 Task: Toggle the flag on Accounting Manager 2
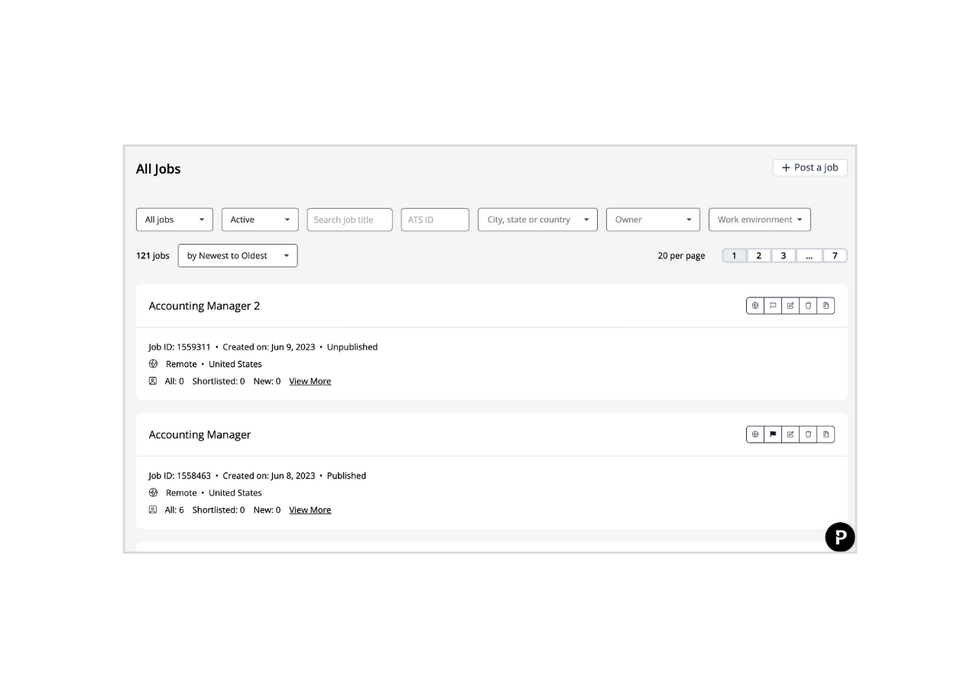[x=773, y=306]
